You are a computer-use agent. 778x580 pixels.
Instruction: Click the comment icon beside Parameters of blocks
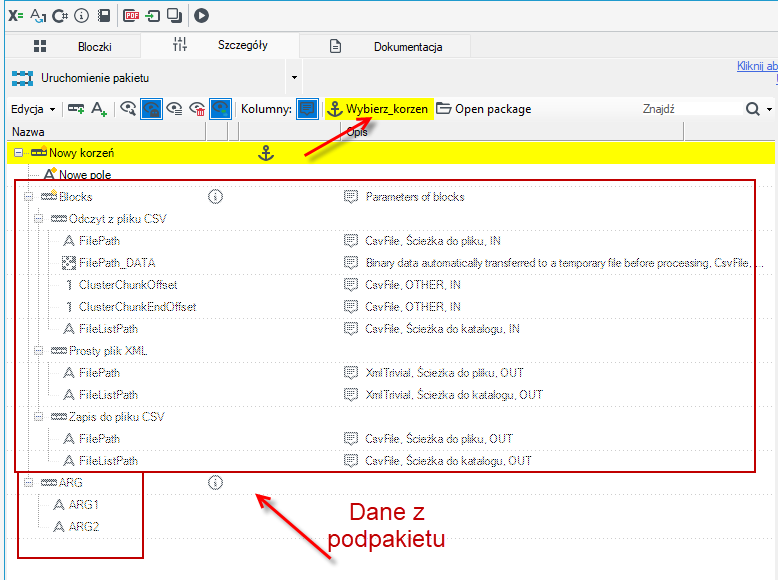tap(351, 197)
